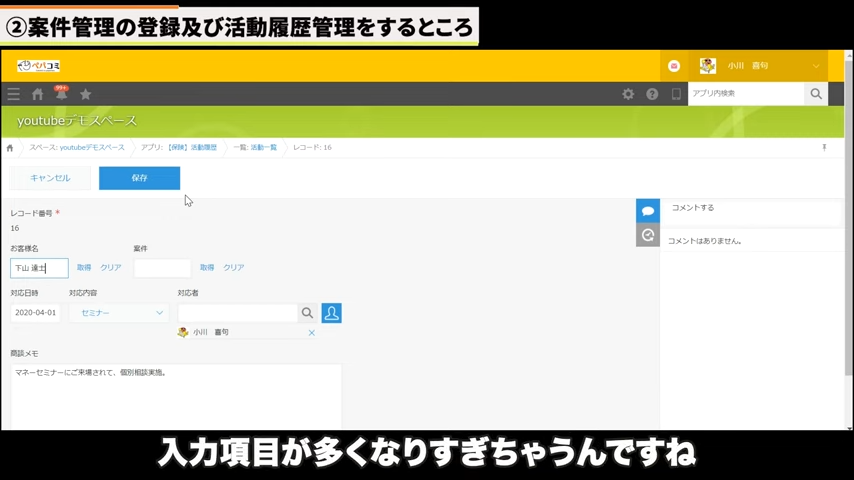Click クリア next to 案件 field
This screenshot has width=854, height=480.
click(x=234, y=268)
